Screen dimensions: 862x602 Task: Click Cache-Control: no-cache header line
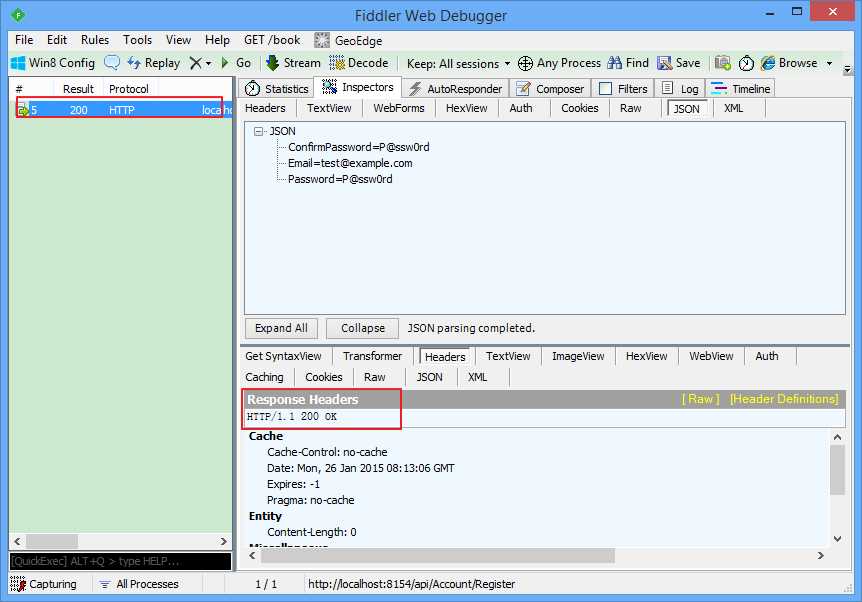click(327, 452)
